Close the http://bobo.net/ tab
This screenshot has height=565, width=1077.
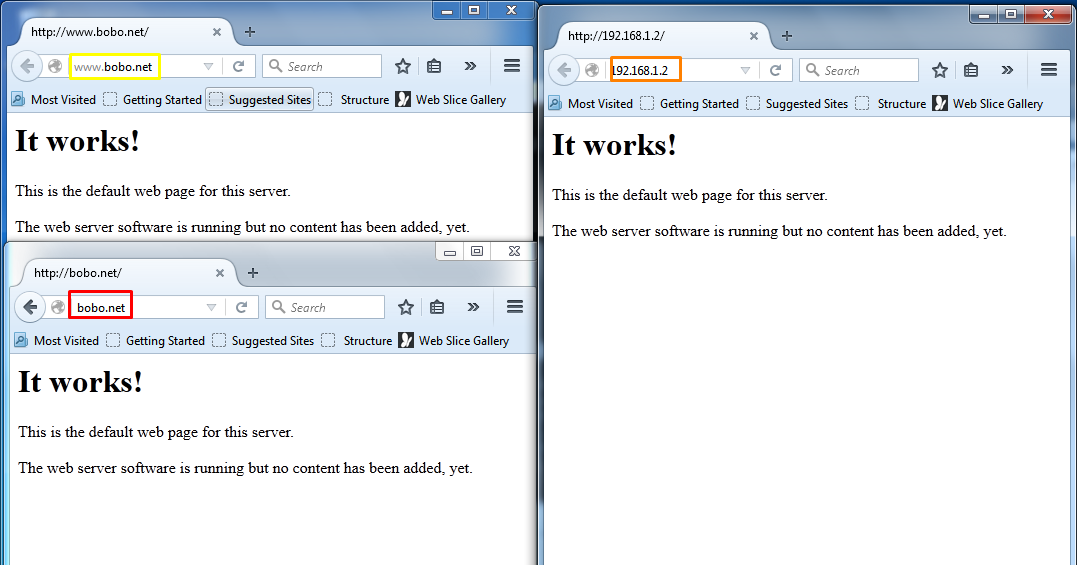coord(220,273)
